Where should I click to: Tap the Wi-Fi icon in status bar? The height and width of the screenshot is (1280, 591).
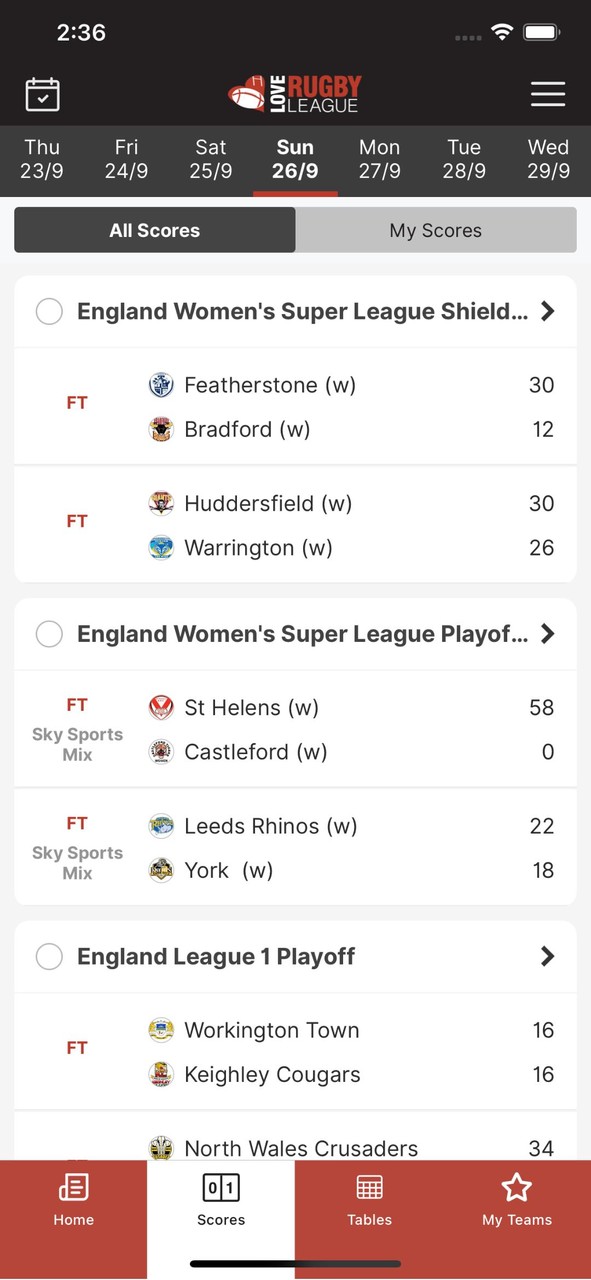click(x=502, y=31)
